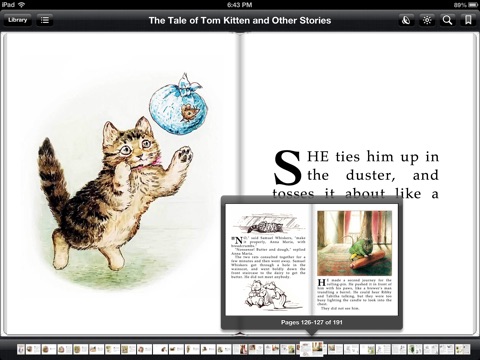Tap the popup preview page with rat on rolling pin
This screenshot has width=480, height=360.
pyautogui.click(x=355, y=260)
